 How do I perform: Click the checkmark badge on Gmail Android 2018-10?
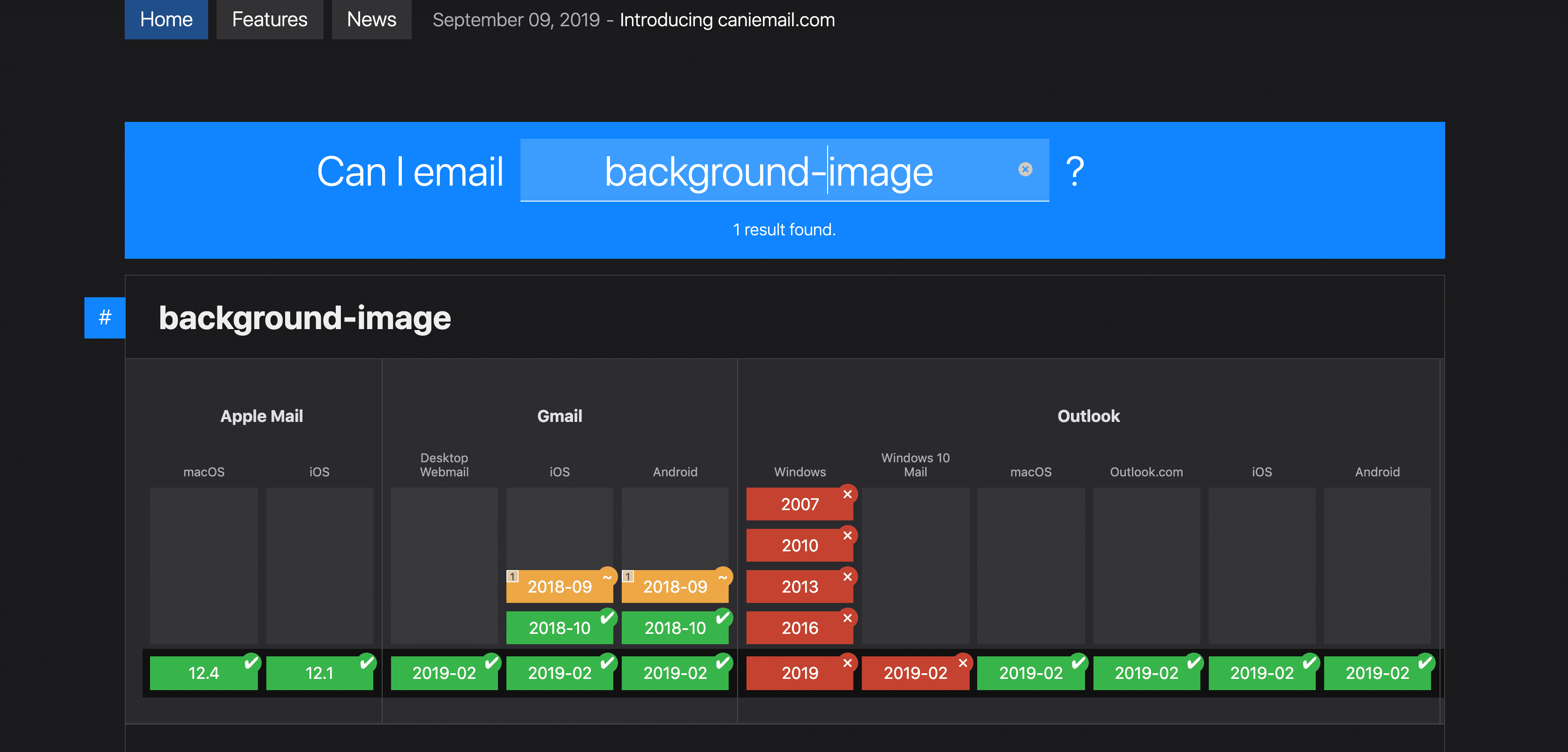(x=723, y=618)
